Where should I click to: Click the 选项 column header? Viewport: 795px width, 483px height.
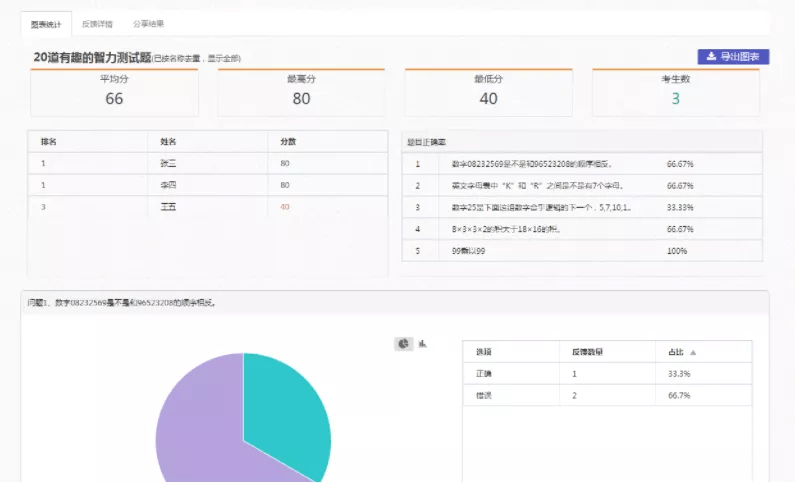point(484,352)
